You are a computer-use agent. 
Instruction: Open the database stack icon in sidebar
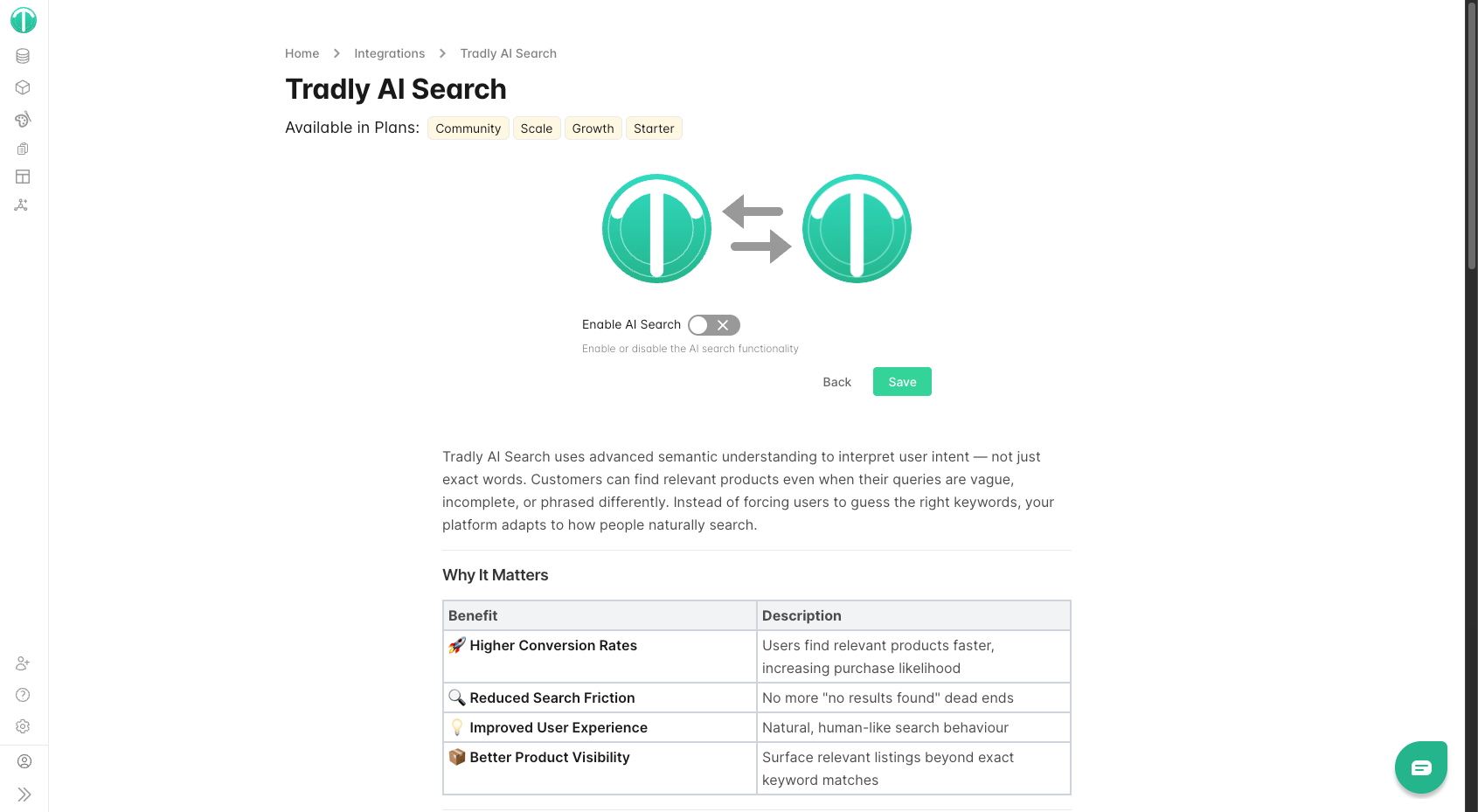coord(23,56)
